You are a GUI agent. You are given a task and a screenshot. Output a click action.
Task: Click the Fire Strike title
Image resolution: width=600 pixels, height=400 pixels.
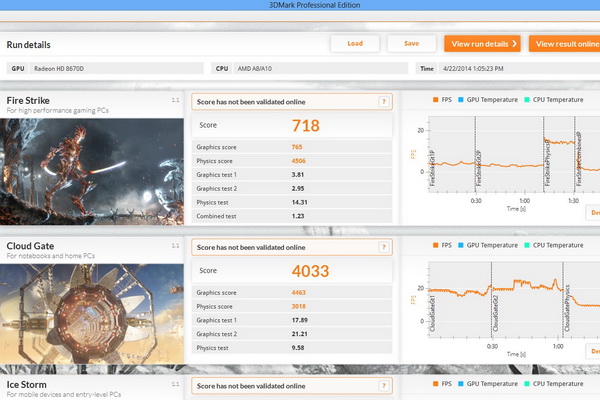(x=28, y=101)
